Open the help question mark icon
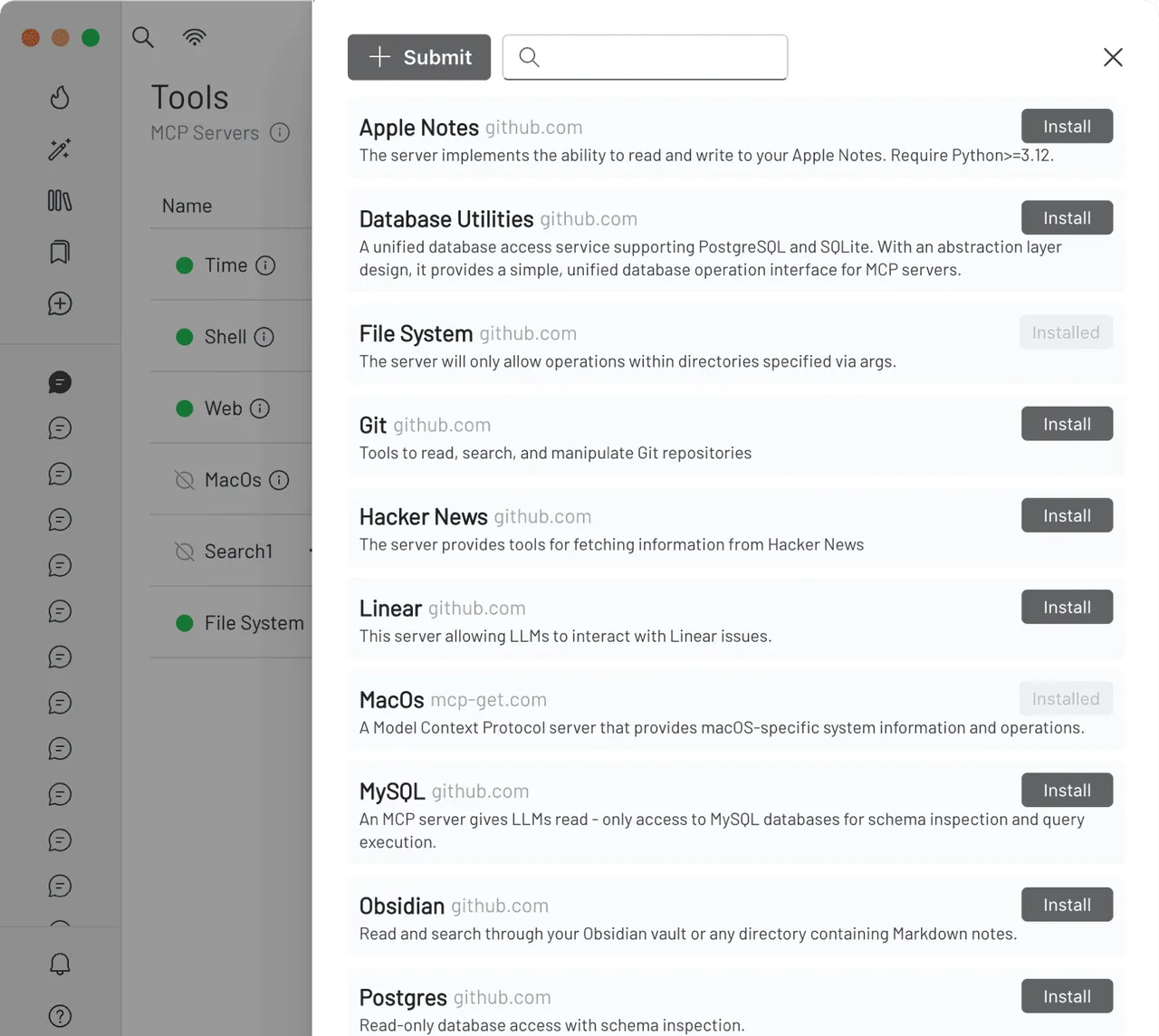 pos(60,1016)
